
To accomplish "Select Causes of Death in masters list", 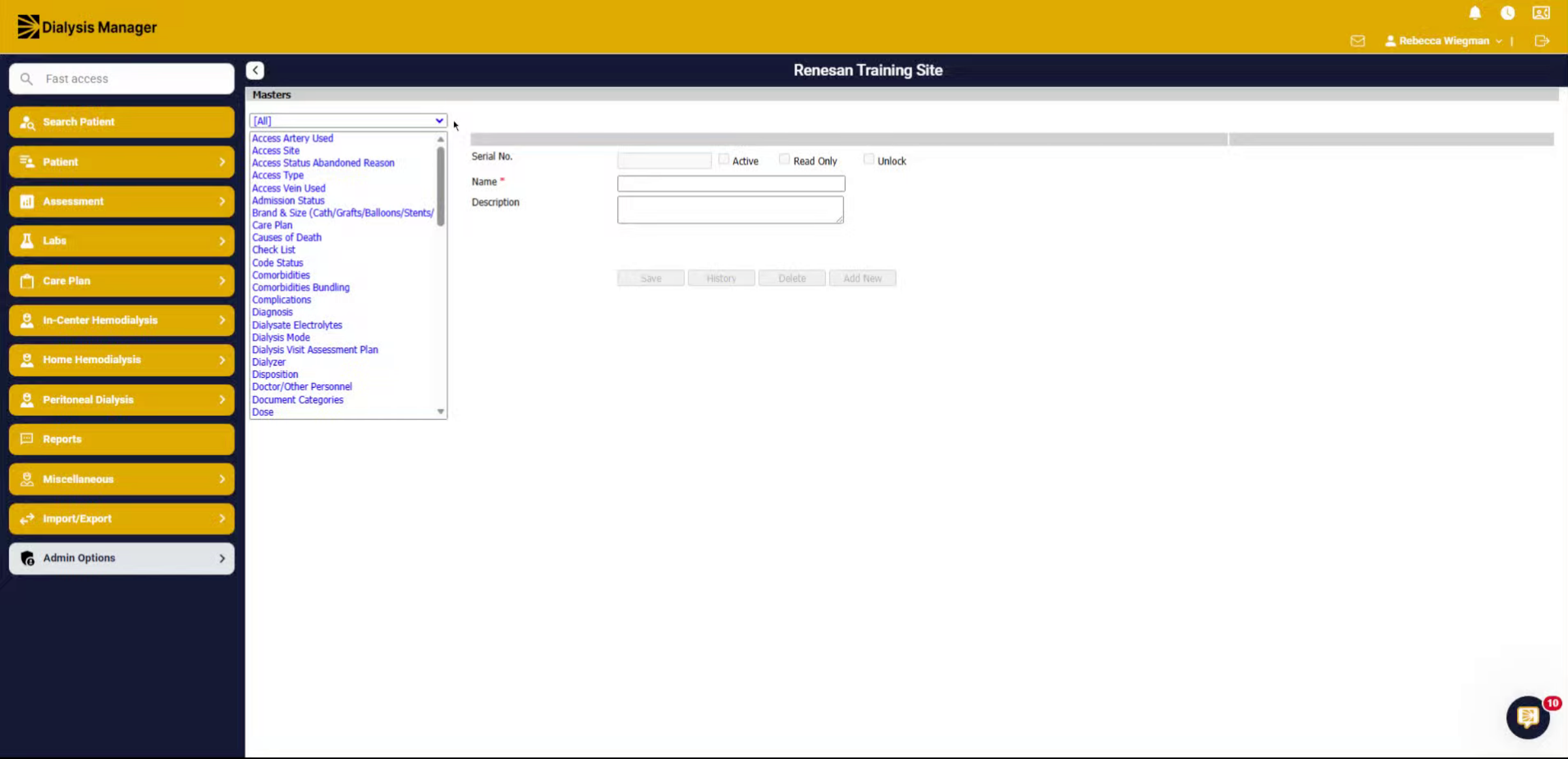I will (x=287, y=237).
